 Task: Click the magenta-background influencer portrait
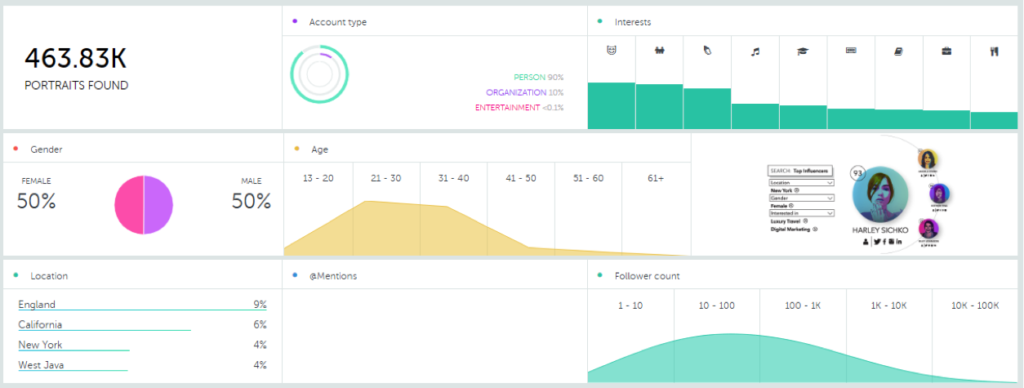[x=928, y=229]
